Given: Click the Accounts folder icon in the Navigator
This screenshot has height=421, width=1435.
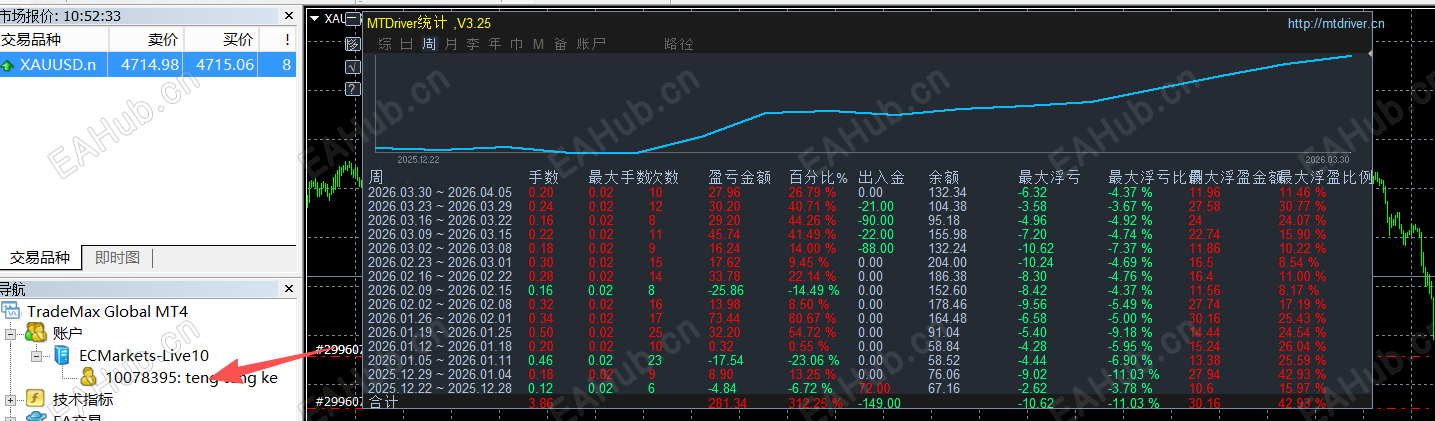Looking at the screenshot, I should pyautogui.click(x=36, y=333).
